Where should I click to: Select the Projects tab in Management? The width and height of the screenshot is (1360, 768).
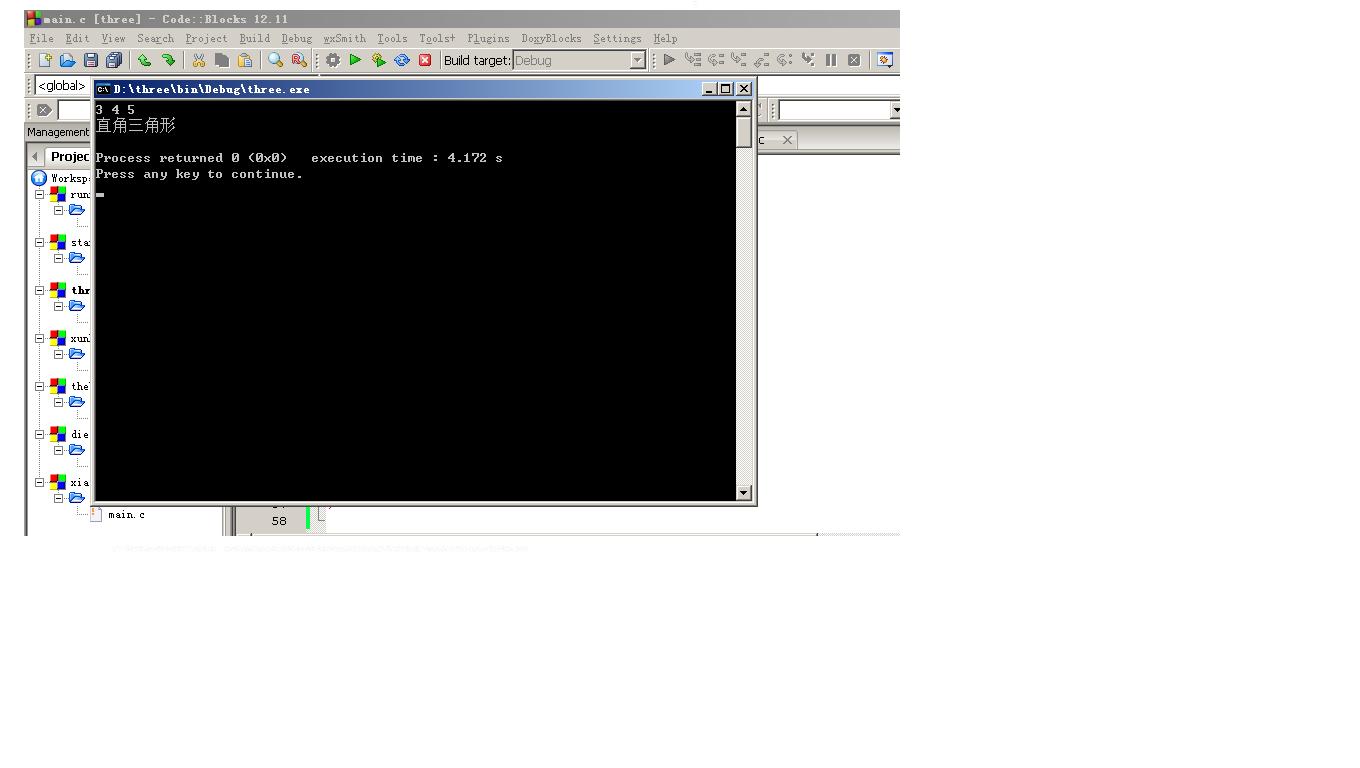pyautogui.click(x=70, y=156)
